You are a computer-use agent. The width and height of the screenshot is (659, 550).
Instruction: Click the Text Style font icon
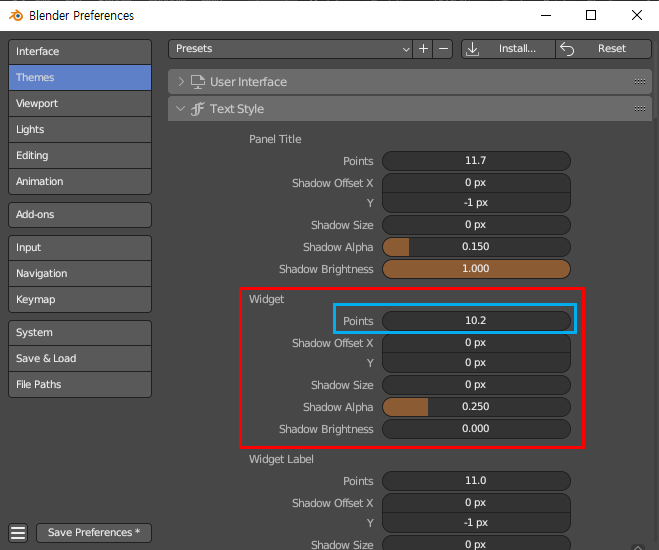click(198, 109)
